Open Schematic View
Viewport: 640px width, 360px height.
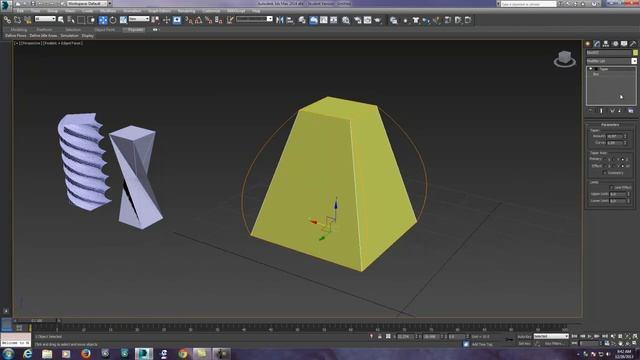click(334, 20)
